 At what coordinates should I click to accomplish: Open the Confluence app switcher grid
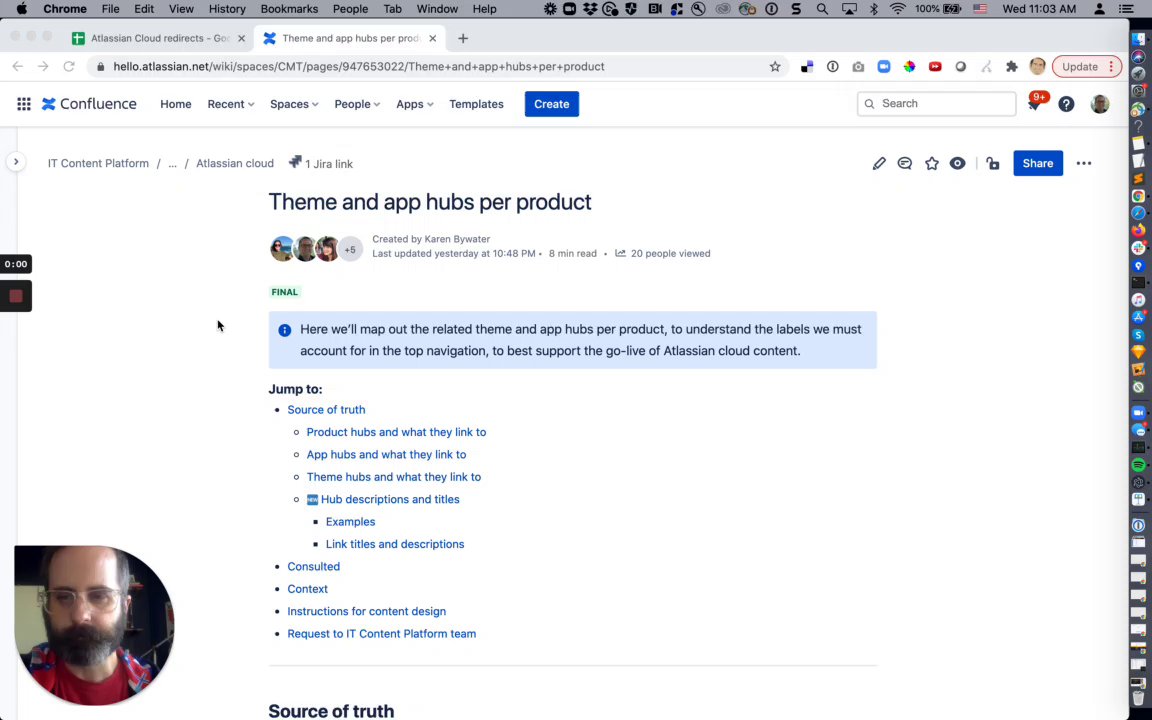pos(24,104)
